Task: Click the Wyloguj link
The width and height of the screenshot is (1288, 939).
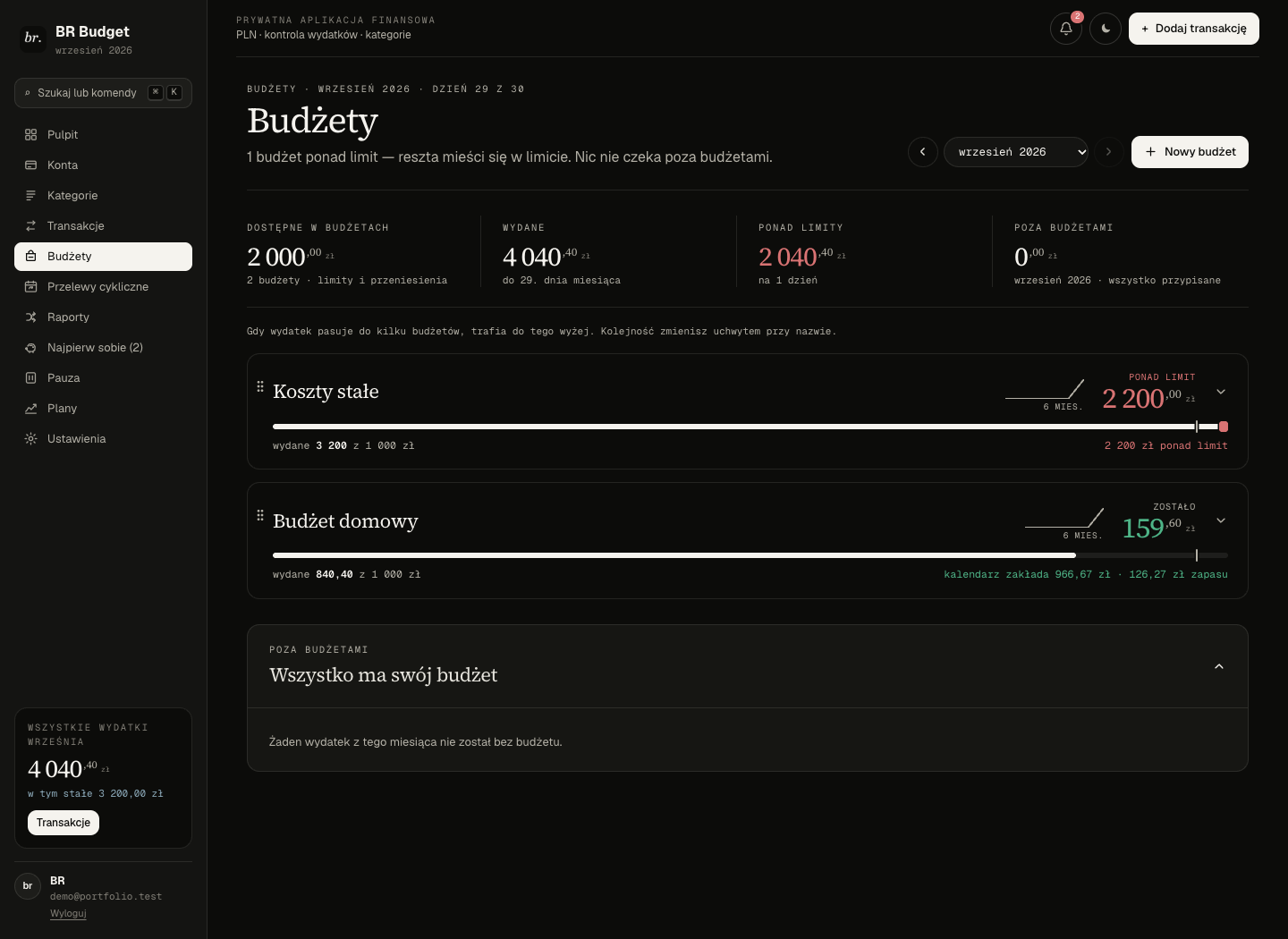Action: coord(68,913)
